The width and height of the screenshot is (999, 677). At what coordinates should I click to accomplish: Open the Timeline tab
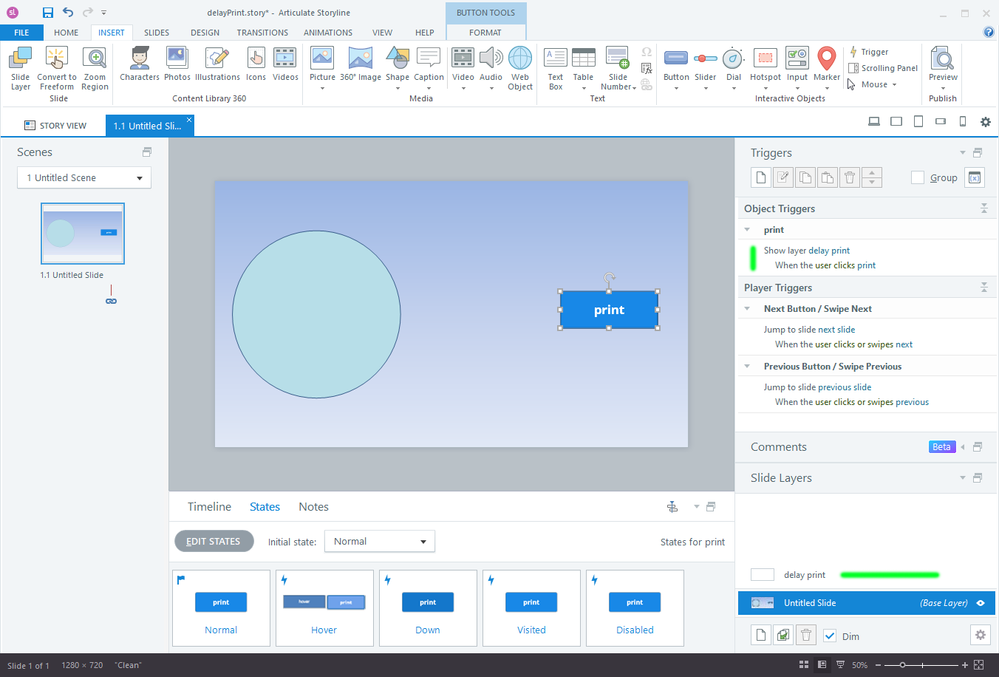209,507
